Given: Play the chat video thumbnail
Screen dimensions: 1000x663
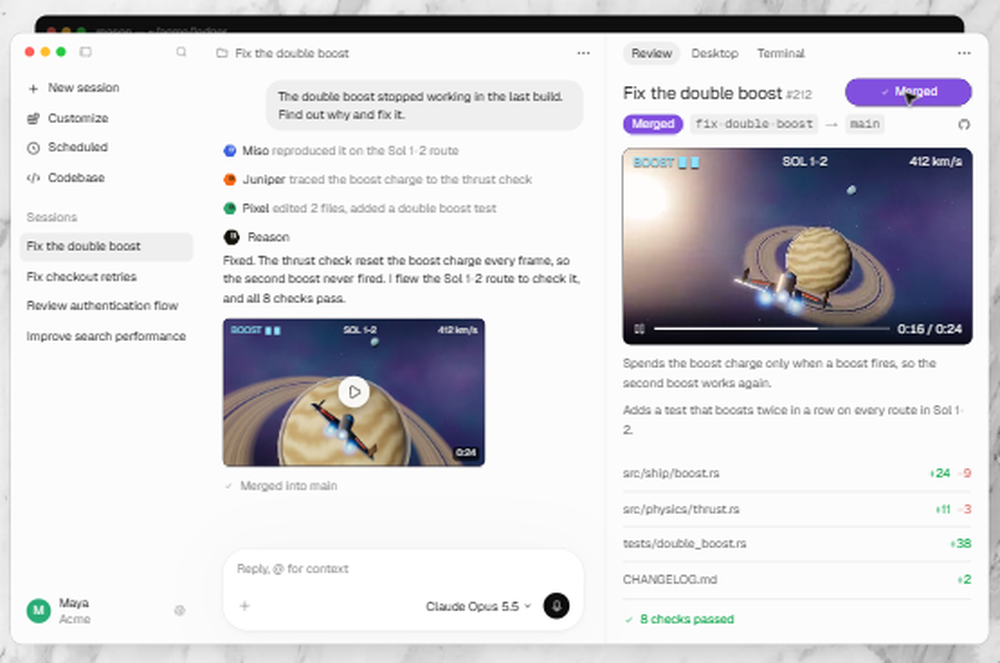Looking at the screenshot, I should (354, 392).
